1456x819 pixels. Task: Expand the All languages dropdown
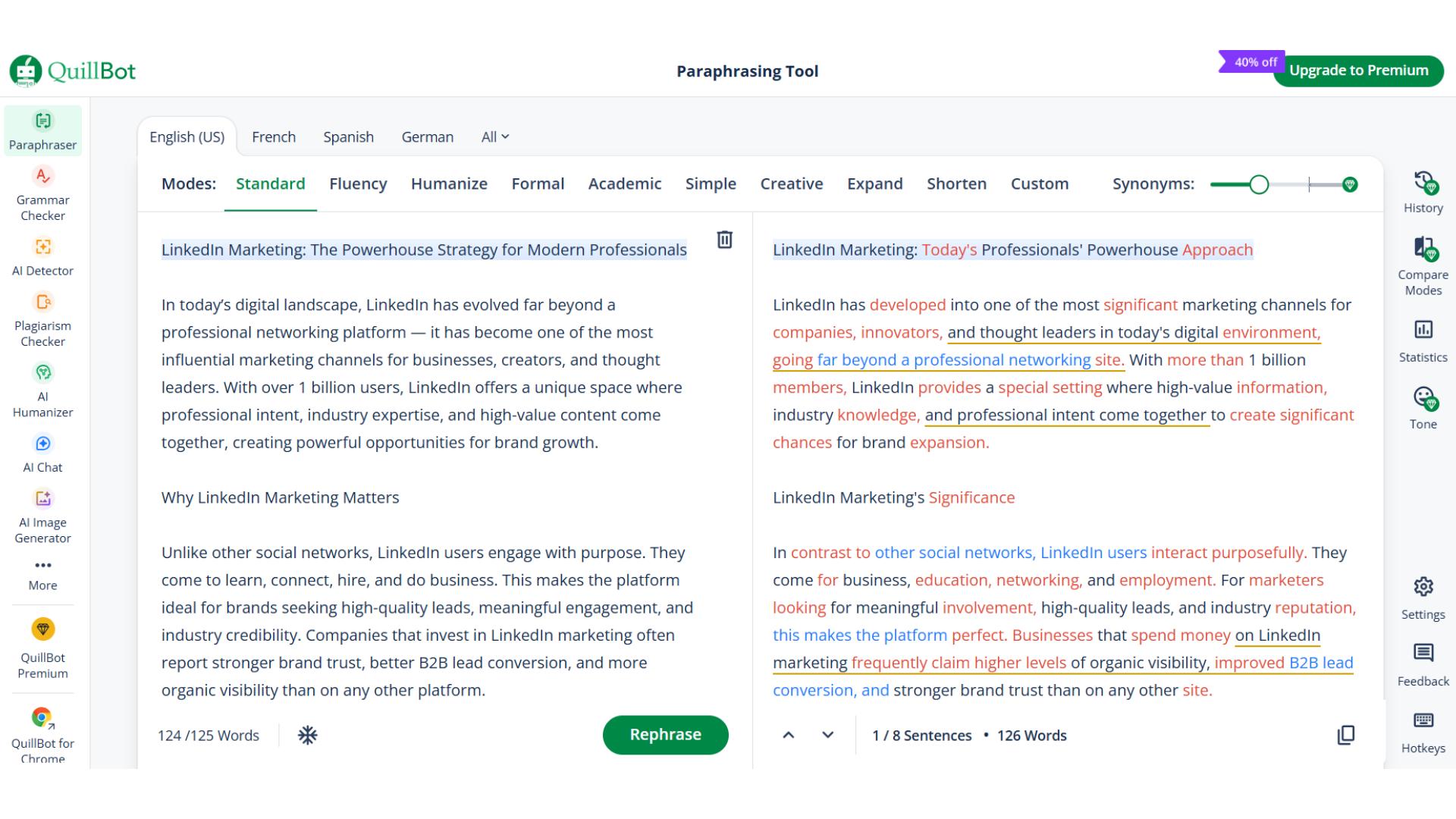[494, 137]
